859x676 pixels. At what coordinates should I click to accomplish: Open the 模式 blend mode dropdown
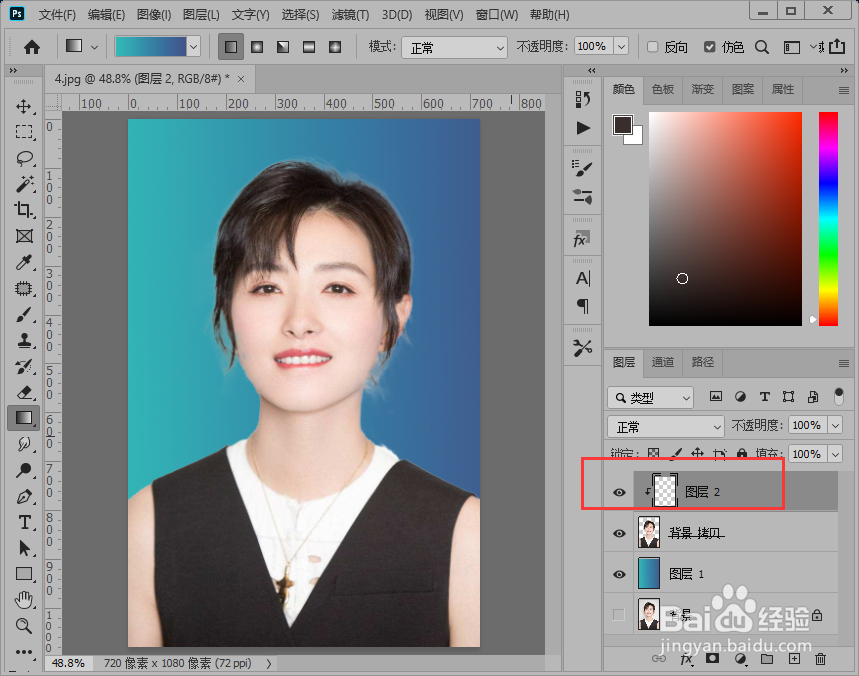point(455,47)
